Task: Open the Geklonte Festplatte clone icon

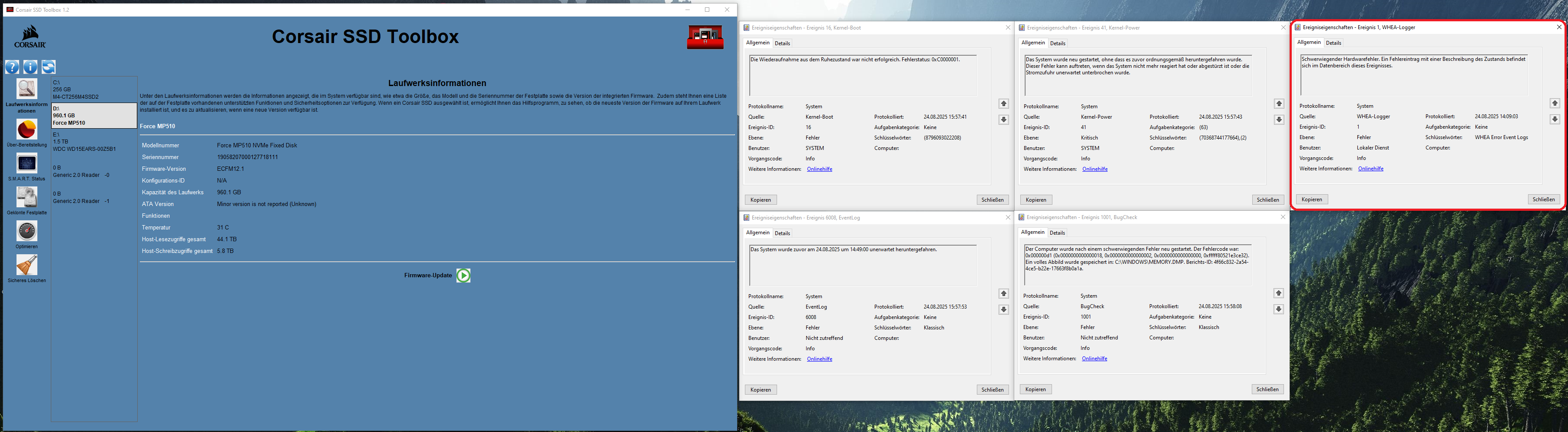Action: pyautogui.click(x=27, y=197)
